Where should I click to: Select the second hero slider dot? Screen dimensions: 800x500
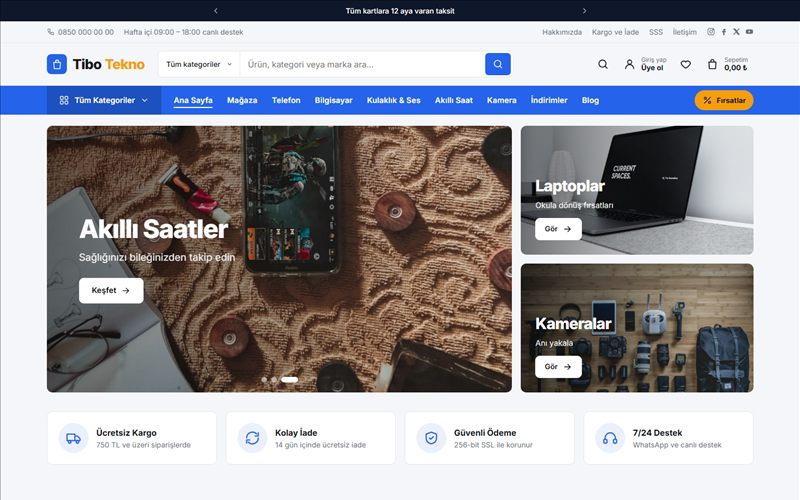274,380
